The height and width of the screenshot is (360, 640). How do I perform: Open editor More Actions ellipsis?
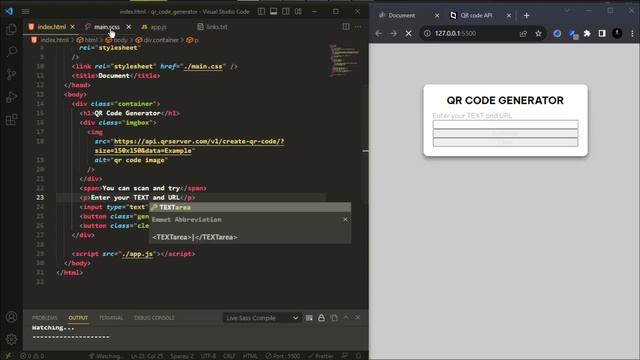pos(358,27)
